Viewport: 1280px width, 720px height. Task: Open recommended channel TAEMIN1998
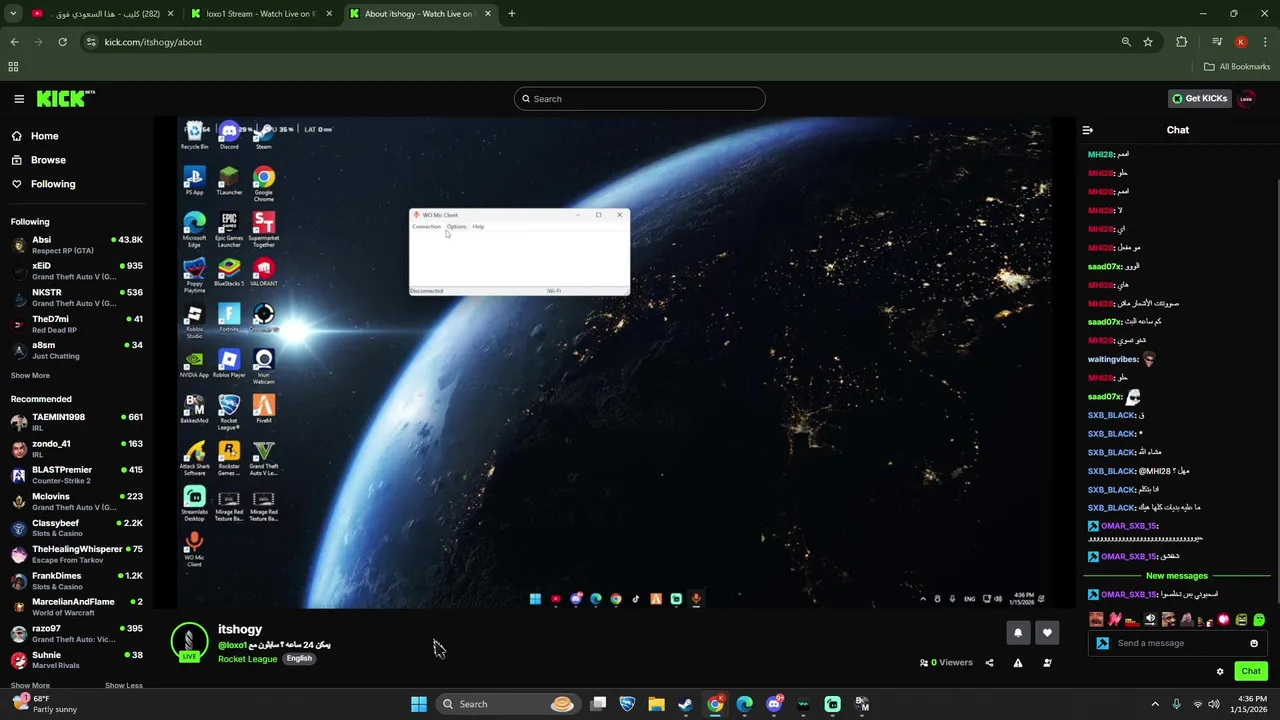coord(77,422)
